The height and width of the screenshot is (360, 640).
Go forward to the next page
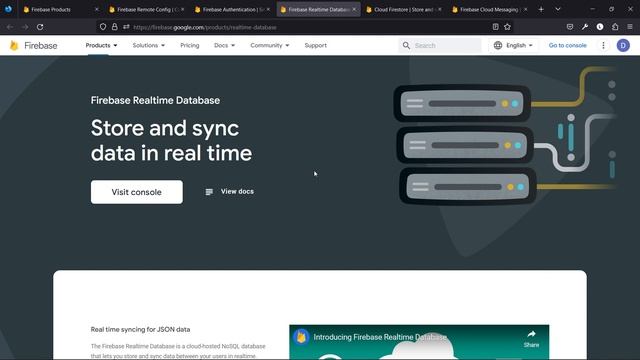[x=25, y=27]
